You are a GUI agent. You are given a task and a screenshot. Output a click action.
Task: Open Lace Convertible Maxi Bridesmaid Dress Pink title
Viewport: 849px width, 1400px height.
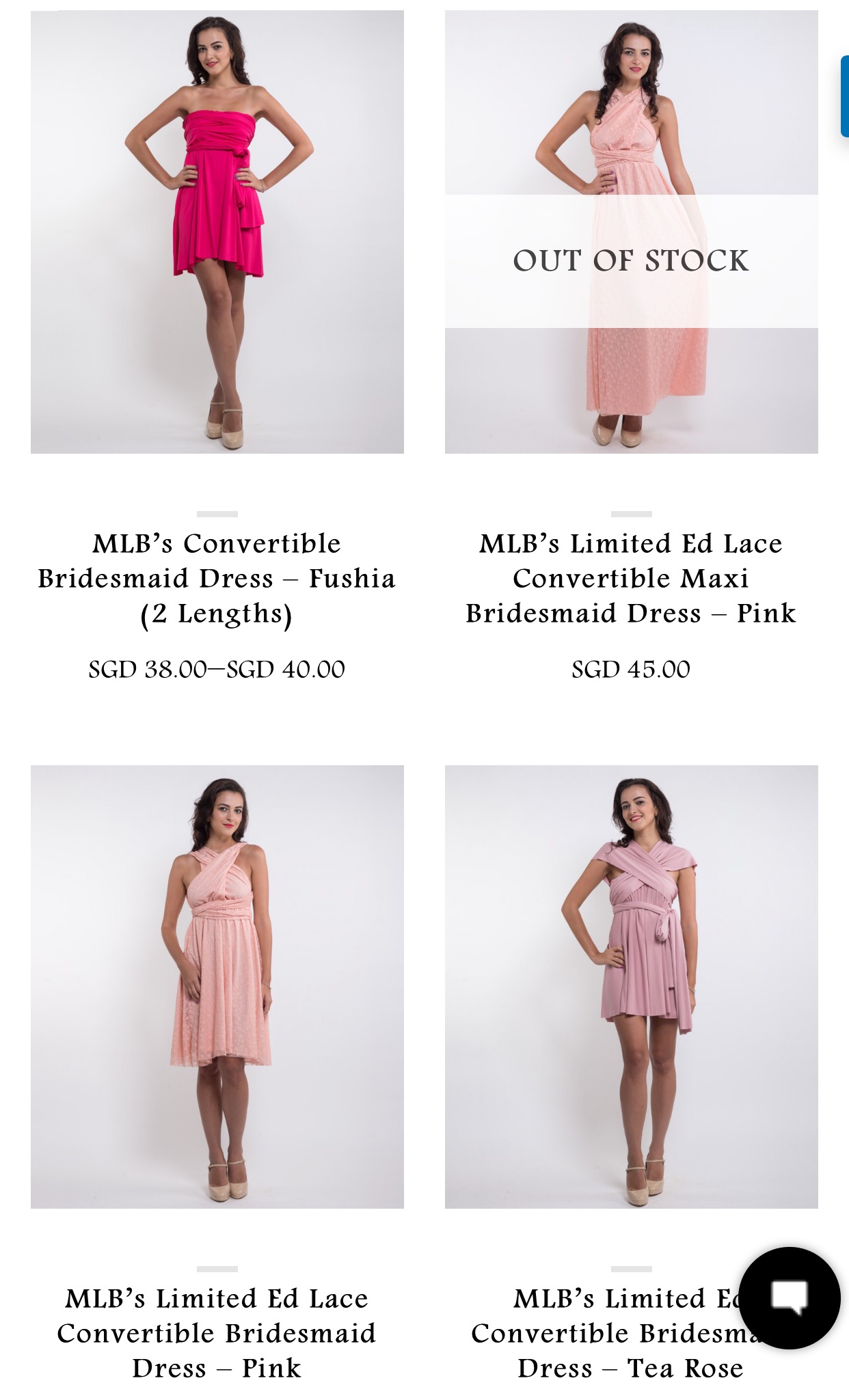tap(632, 579)
